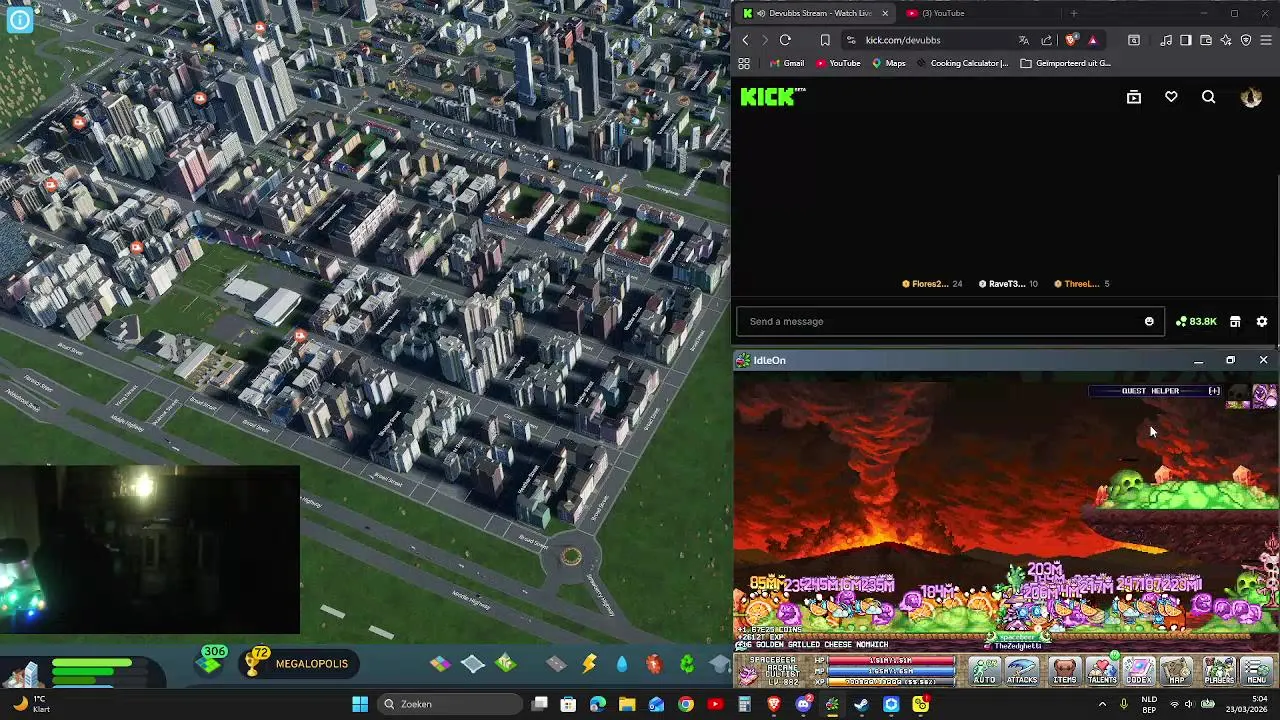
Task: Toggle the browser sidebar panel
Action: pyautogui.click(x=1185, y=40)
